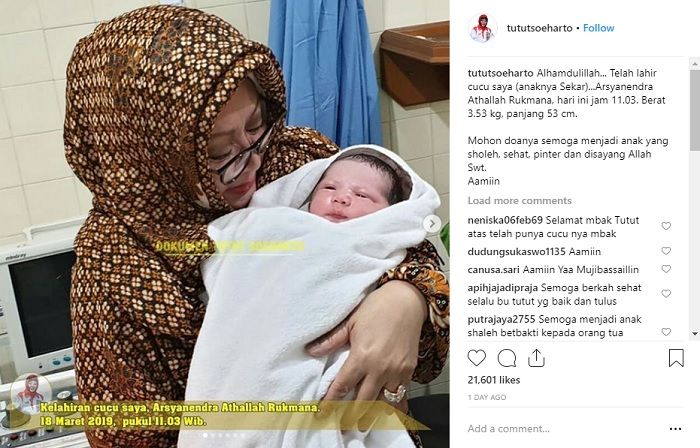Open the comment speech bubble icon

[507, 358]
